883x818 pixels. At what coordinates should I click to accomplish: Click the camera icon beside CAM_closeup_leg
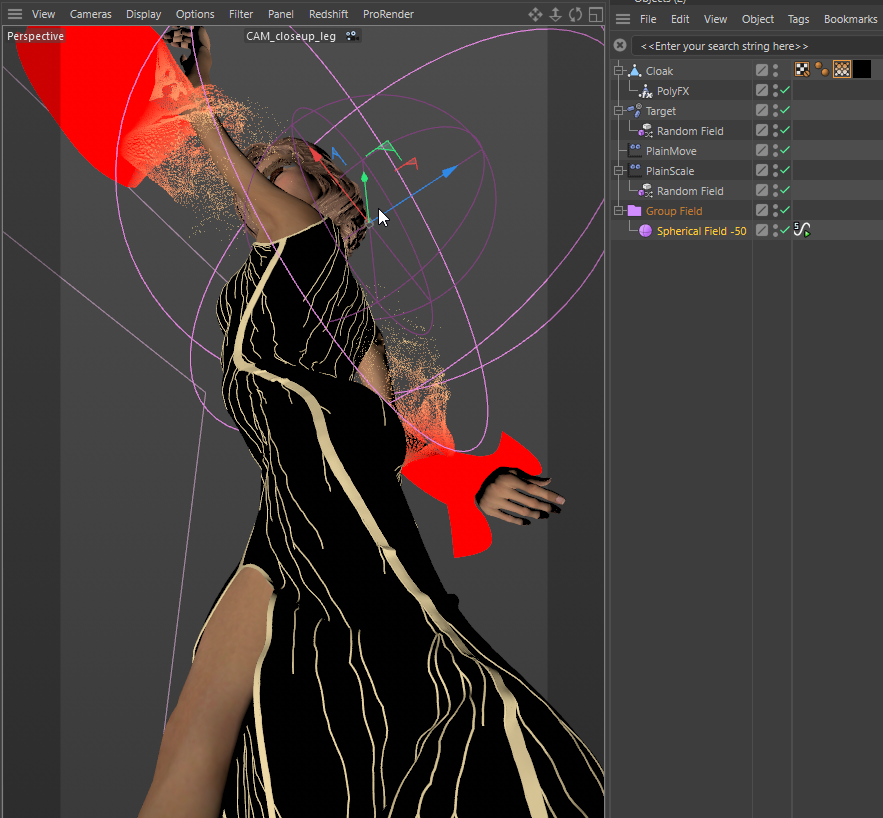tap(353, 36)
